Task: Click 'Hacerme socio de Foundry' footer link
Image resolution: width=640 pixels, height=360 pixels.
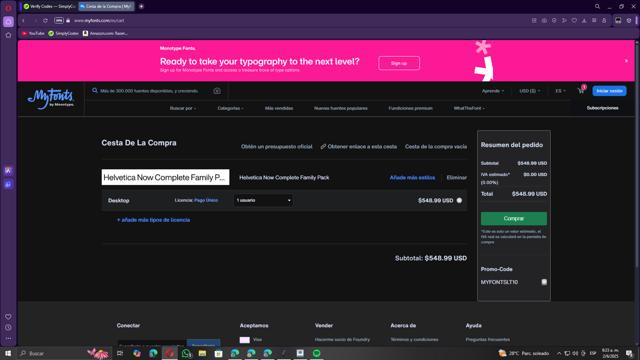Action: click(342, 340)
